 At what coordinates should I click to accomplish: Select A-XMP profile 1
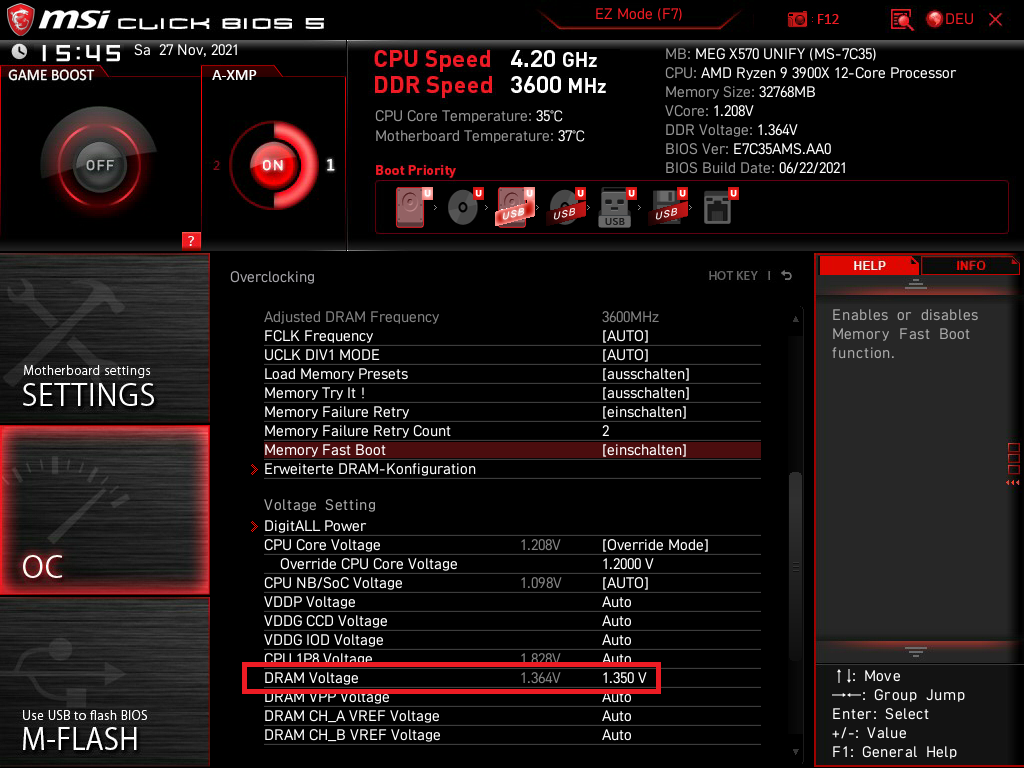[x=330, y=165]
